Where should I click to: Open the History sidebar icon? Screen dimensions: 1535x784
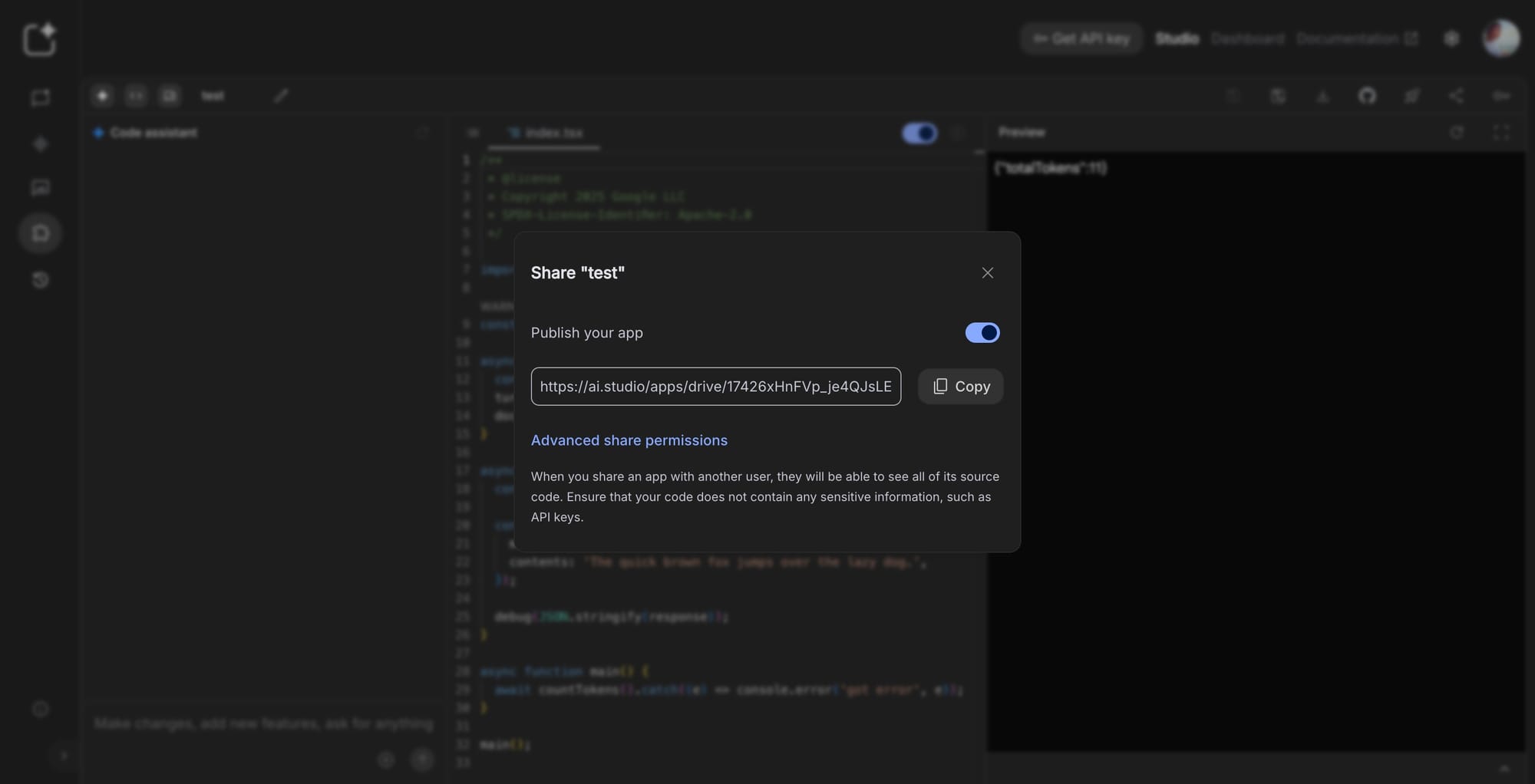click(x=40, y=280)
